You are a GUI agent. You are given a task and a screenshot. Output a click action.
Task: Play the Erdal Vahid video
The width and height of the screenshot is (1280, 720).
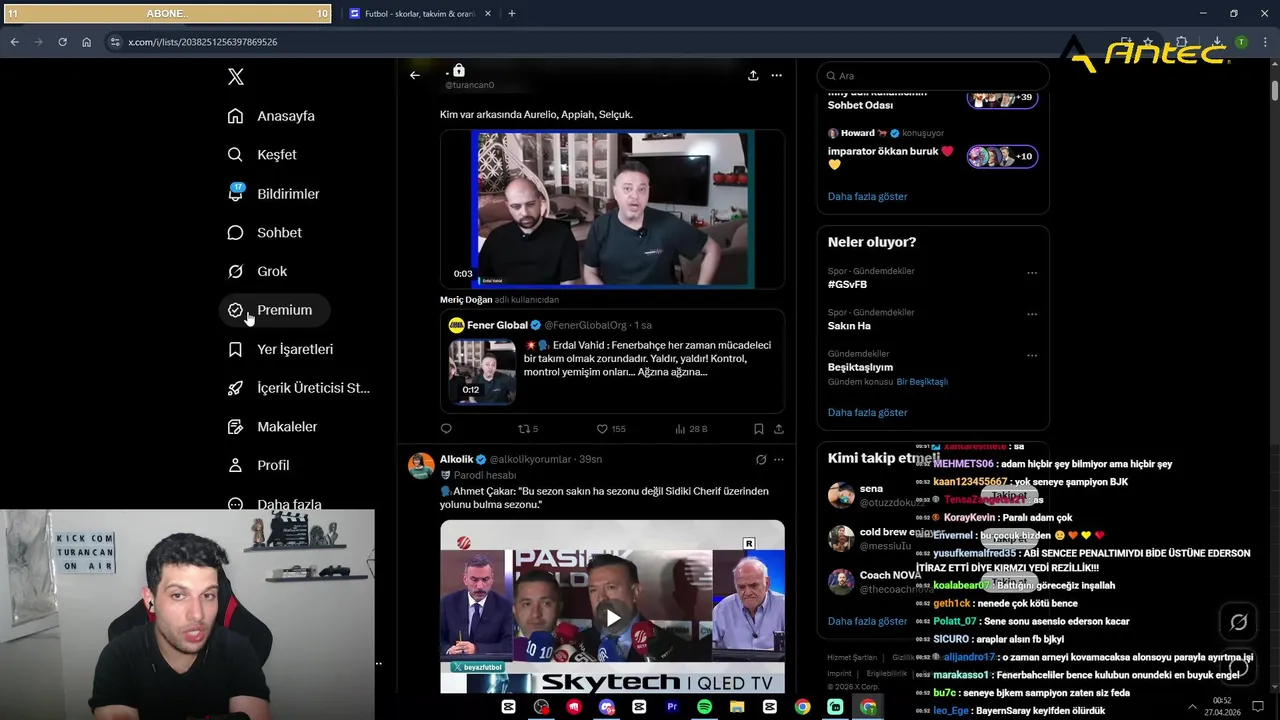point(612,209)
